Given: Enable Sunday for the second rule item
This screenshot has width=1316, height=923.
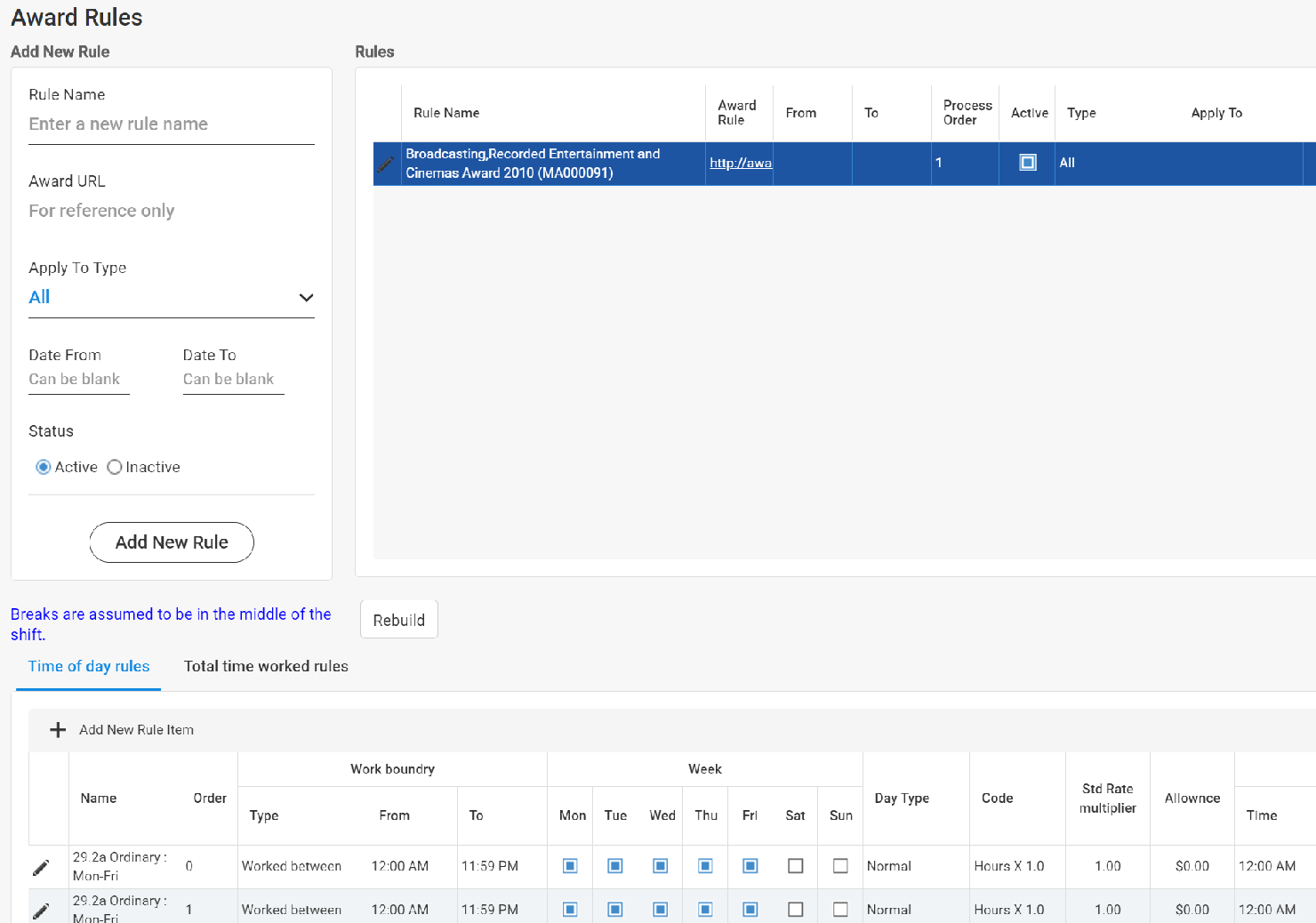Looking at the screenshot, I should 840,909.
